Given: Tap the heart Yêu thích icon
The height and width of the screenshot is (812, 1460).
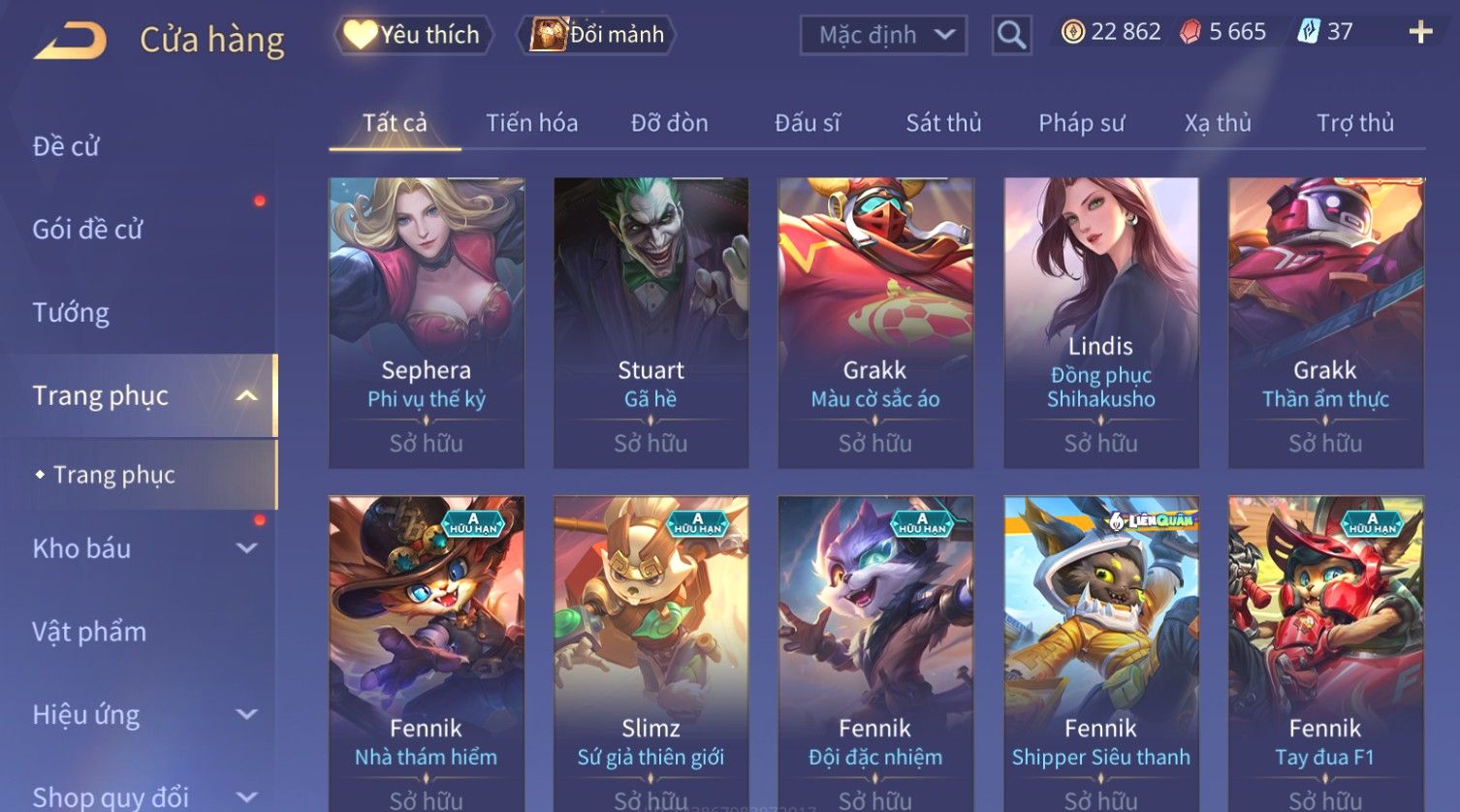Looking at the screenshot, I should click(360, 35).
